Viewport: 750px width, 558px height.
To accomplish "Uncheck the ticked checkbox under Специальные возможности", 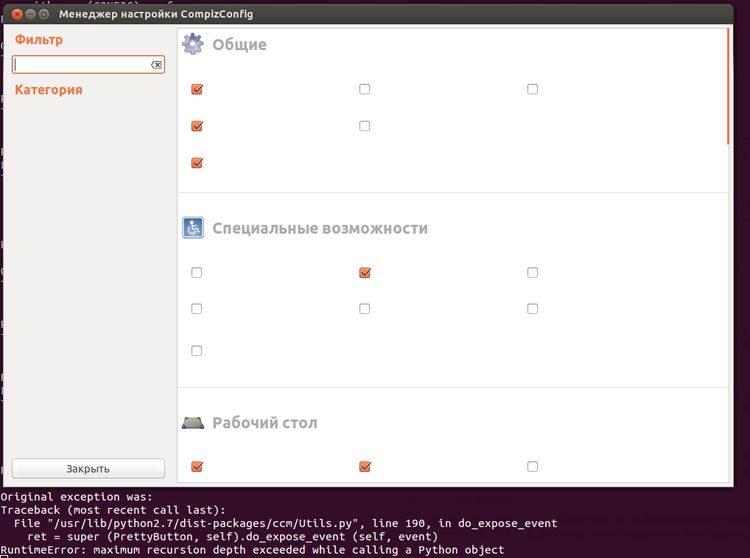I will pyautogui.click(x=365, y=273).
